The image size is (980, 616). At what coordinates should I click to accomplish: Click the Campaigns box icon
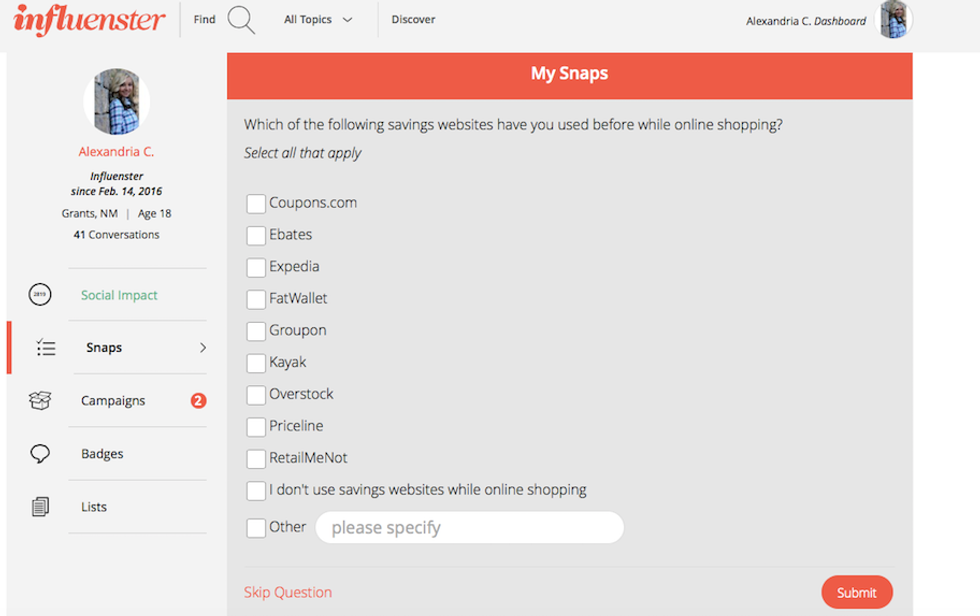pos(40,401)
